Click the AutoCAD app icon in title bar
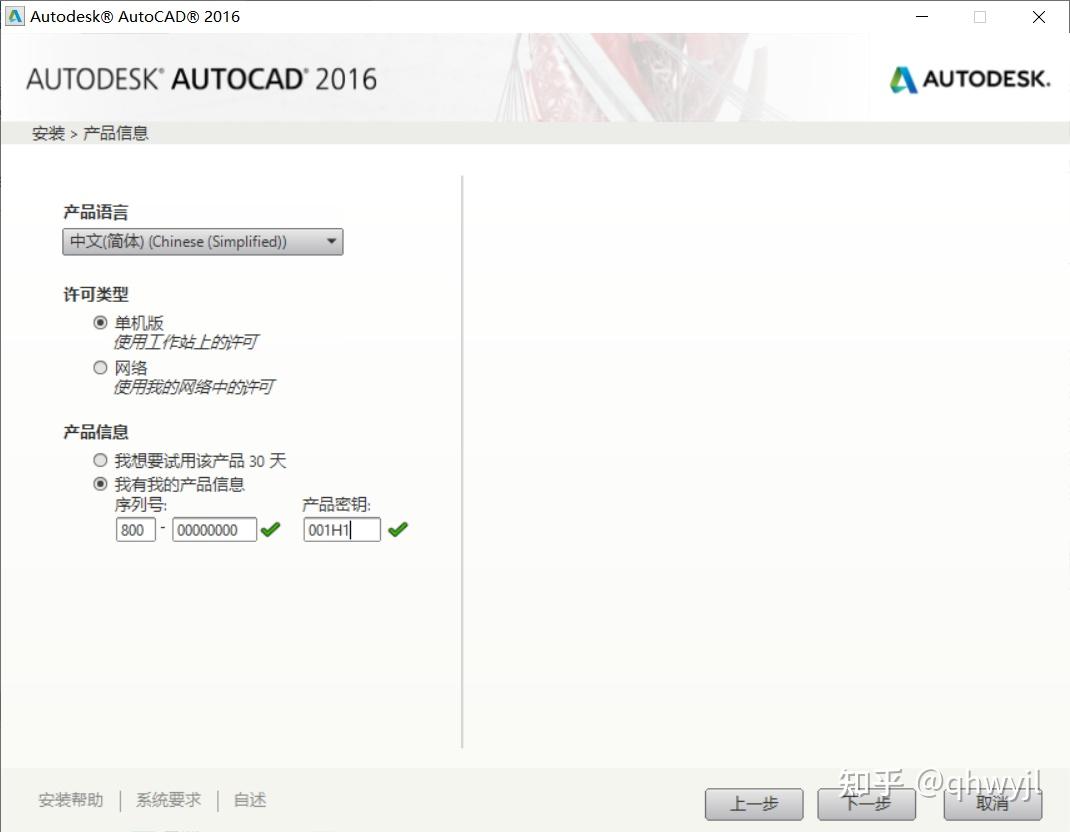The height and width of the screenshot is (832, 1070). coord(14,16)
